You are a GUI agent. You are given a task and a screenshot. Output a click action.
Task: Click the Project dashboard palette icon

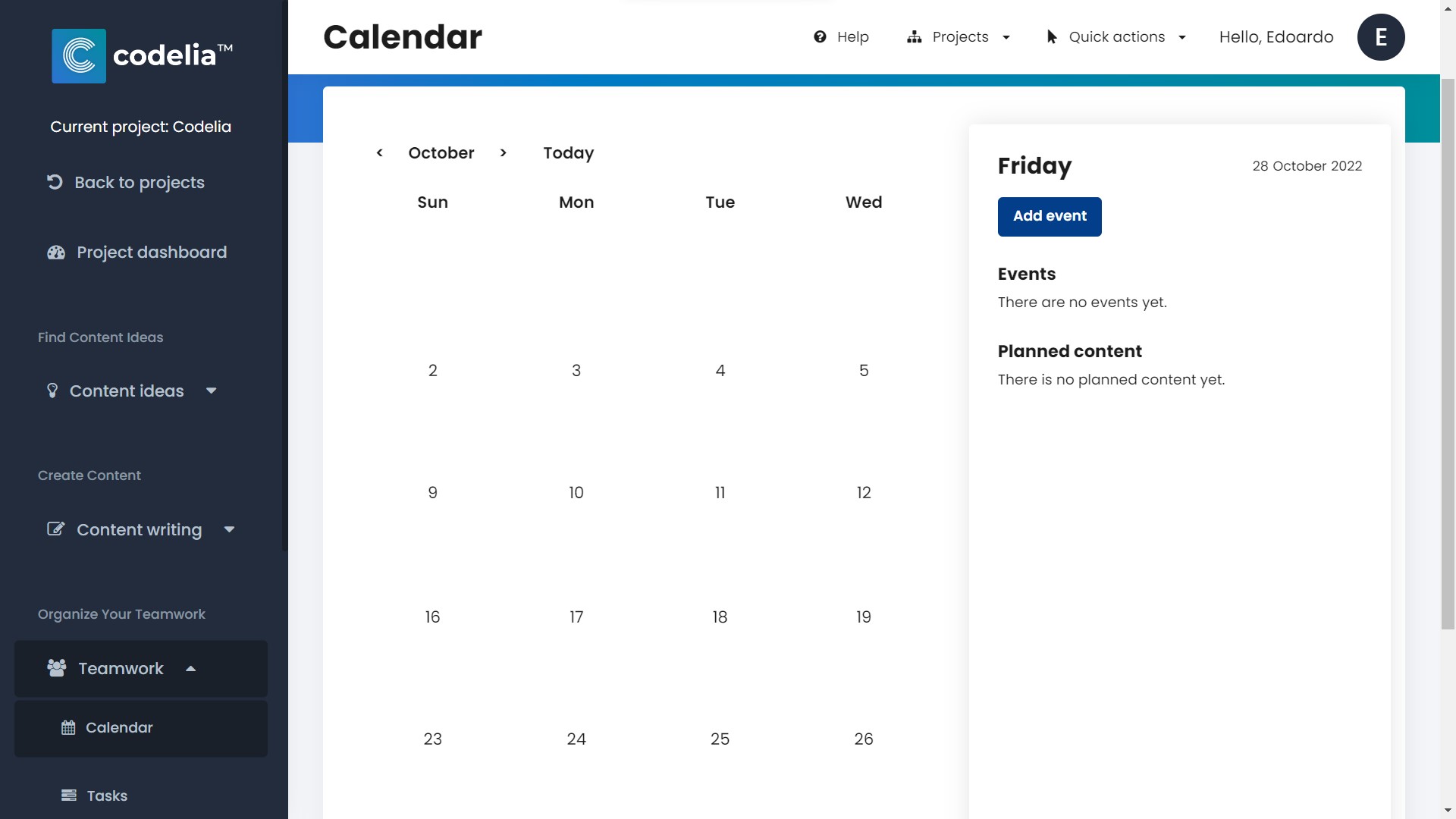[56, 252]
